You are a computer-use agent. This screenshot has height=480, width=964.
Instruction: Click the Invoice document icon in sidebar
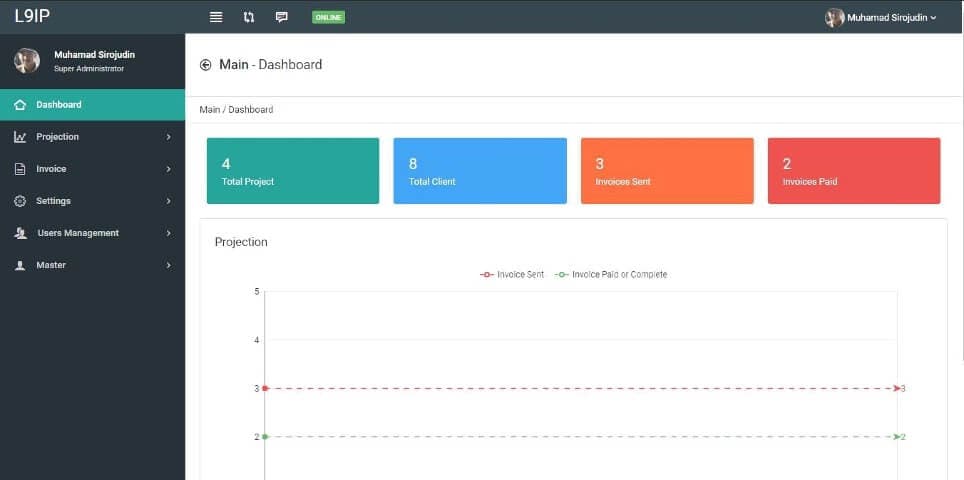20,169
